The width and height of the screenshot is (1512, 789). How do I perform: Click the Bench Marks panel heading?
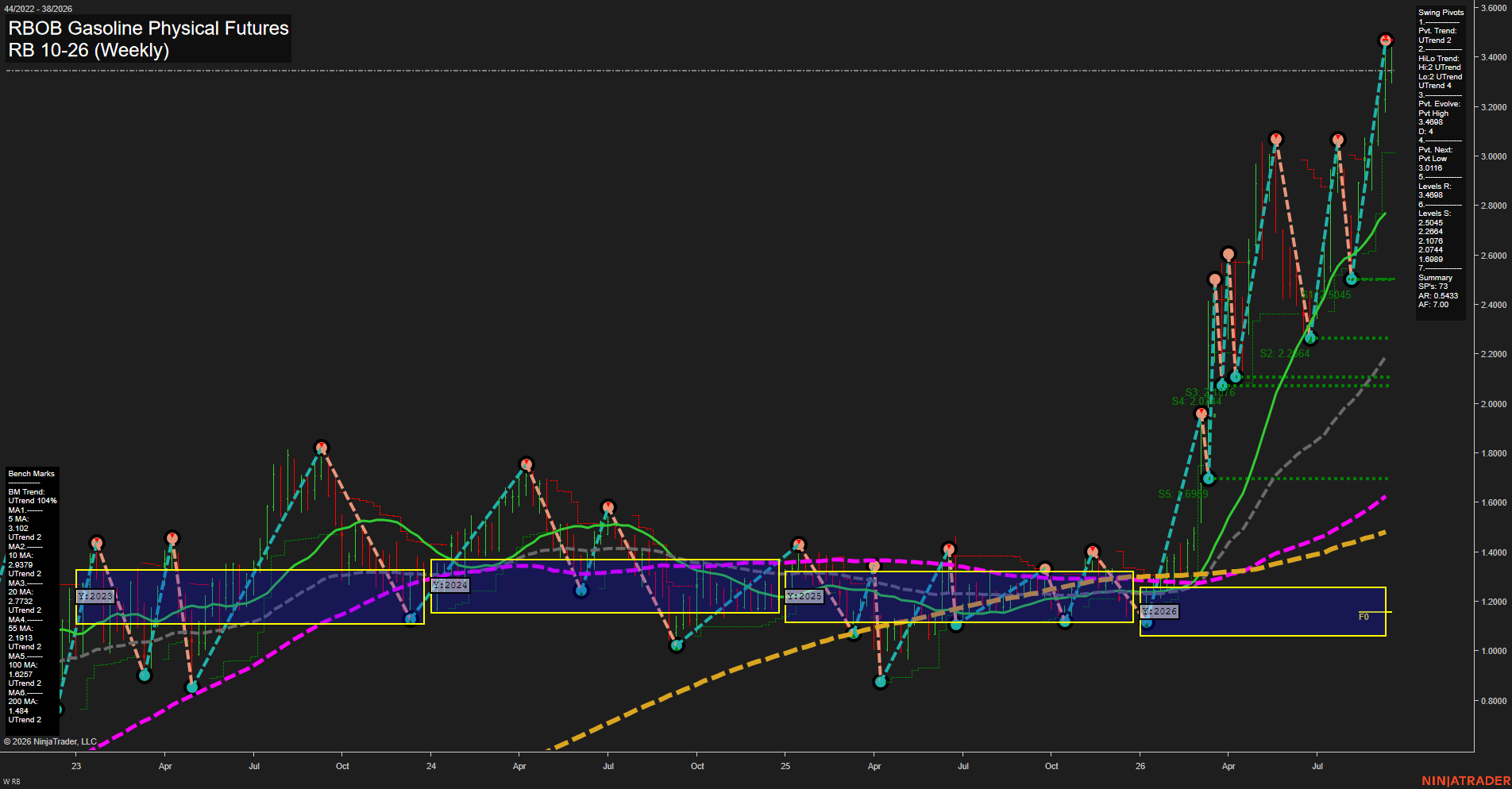pyautogui.click(x=31, y=474)
